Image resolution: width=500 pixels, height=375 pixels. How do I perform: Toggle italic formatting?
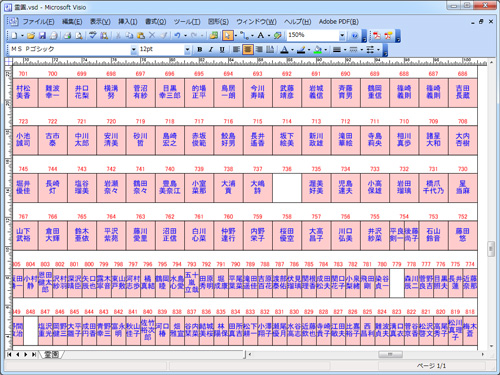(211, 50)
